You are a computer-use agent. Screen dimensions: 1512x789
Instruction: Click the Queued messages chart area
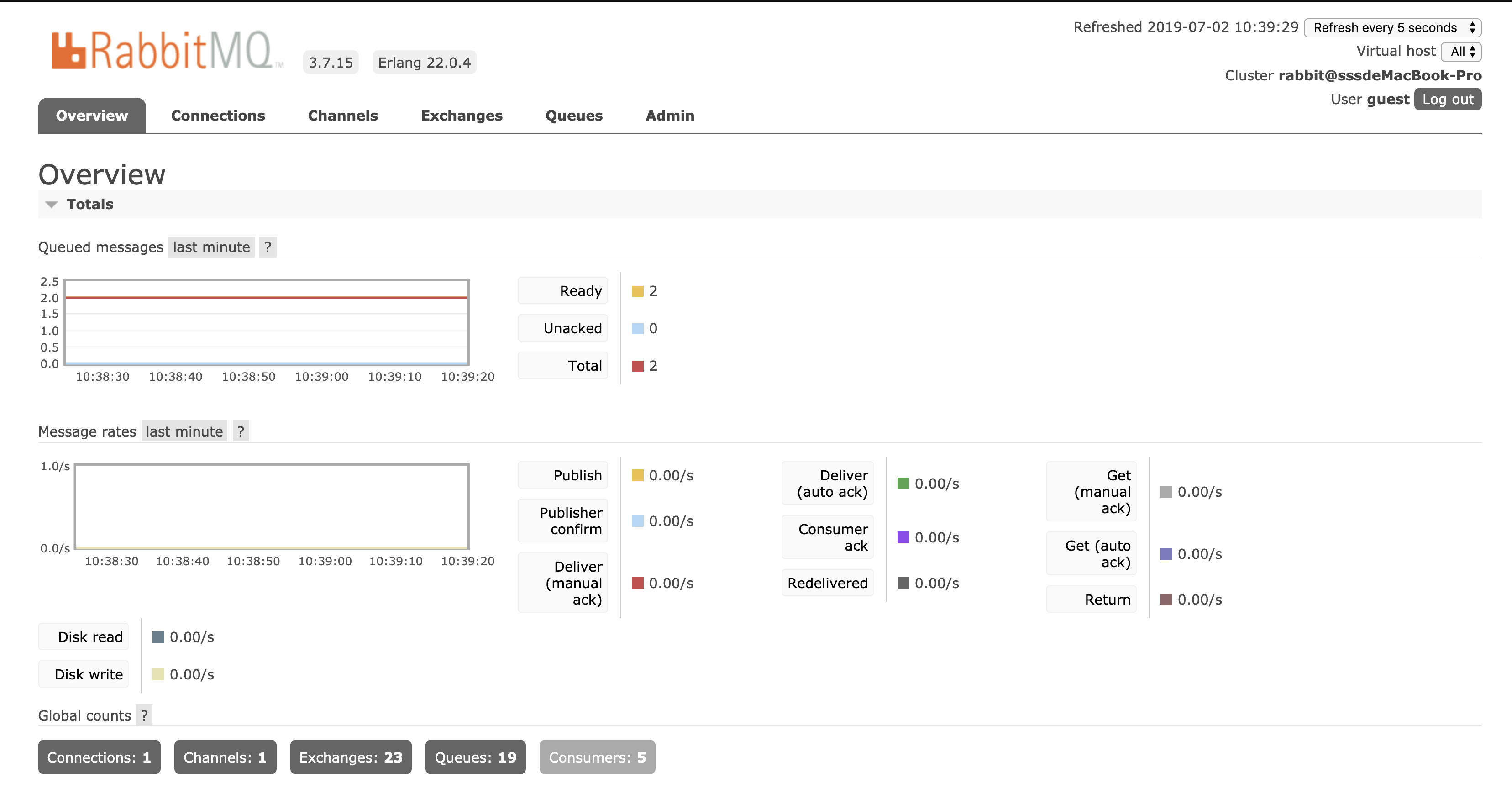(x=267, y=322)
